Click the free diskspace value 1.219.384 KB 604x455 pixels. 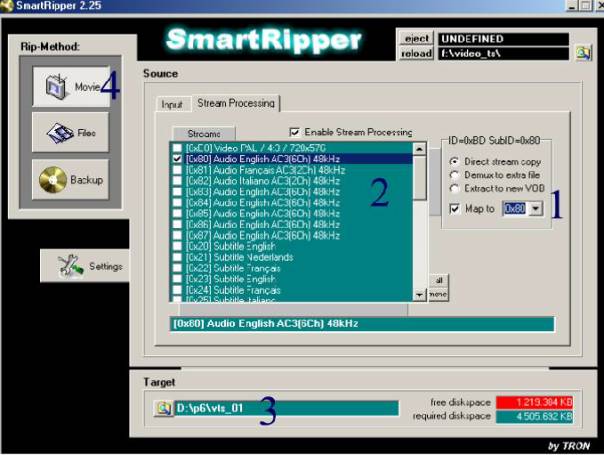tap(534, 402)
